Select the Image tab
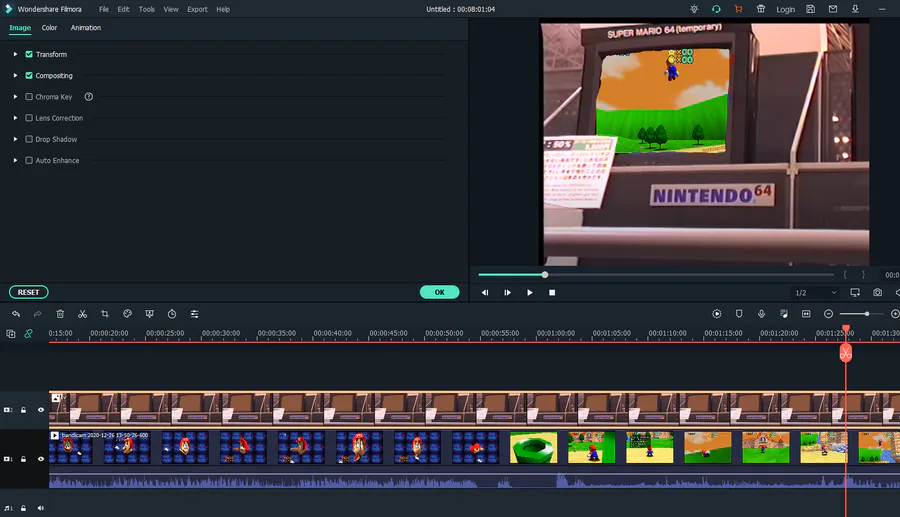900x517 pixels. [20, 28]
